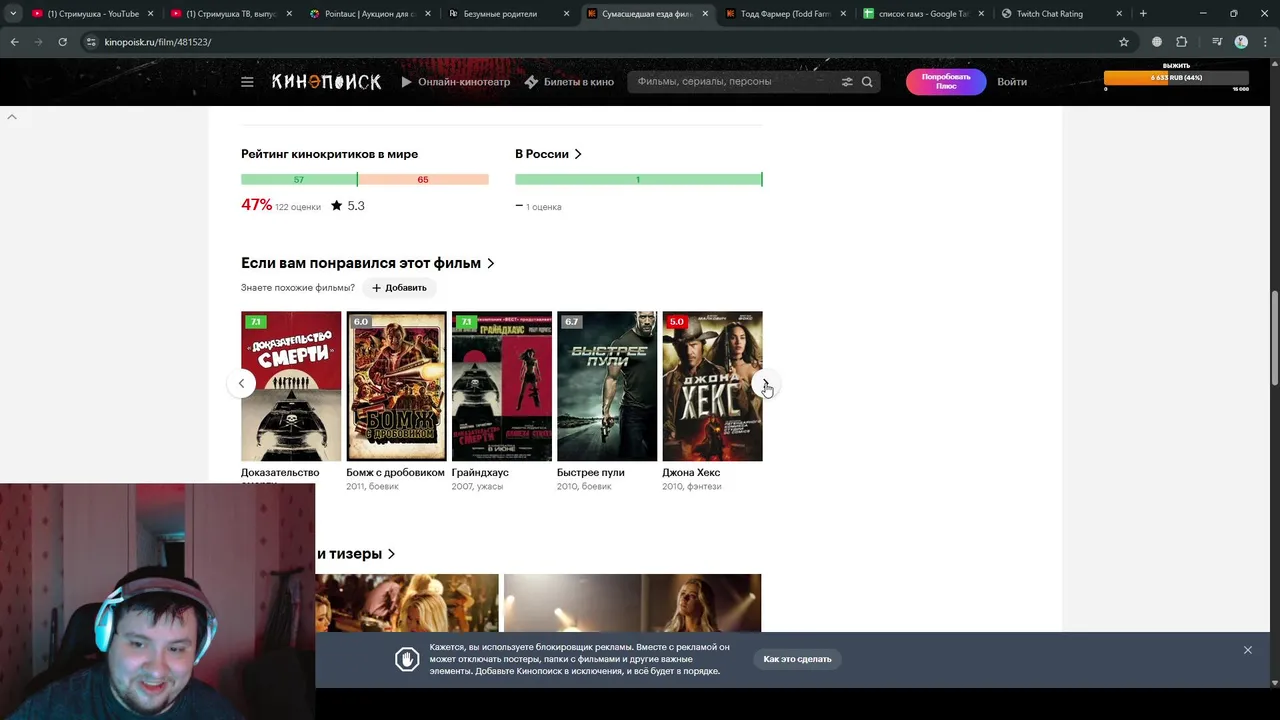Viewport: 1280px width, 720px height.
Task: Dismiss the ad blocker notification
Action: (1248, 650)
